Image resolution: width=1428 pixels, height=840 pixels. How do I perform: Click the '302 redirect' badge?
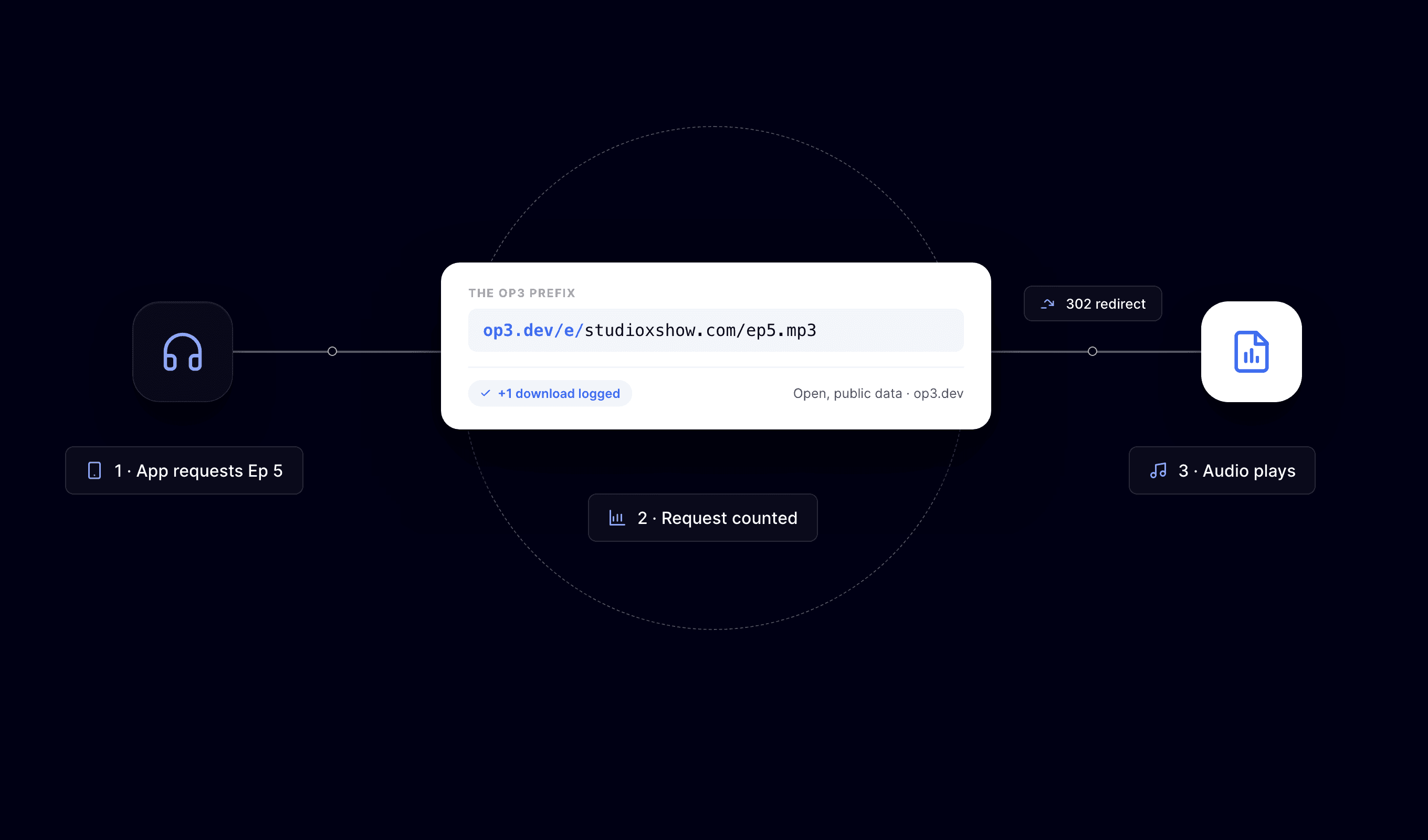(x=1093, y=304)
